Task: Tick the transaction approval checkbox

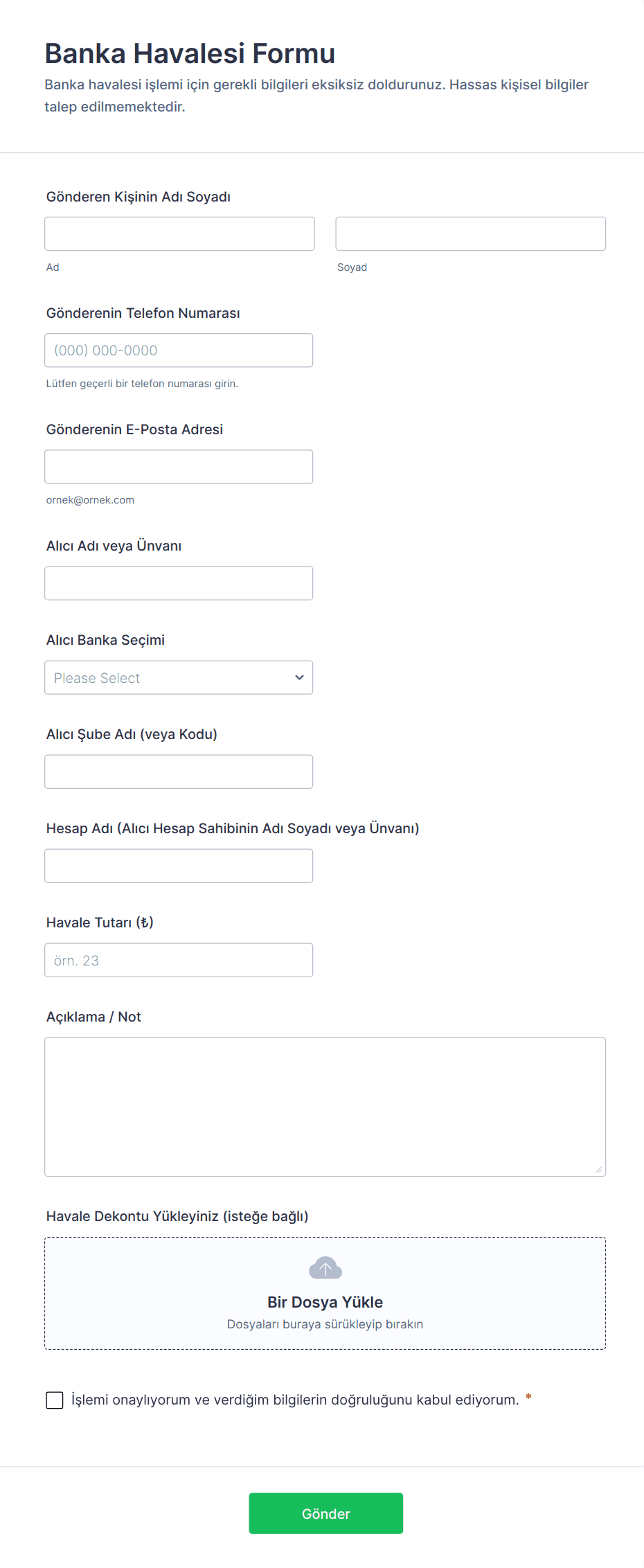Action: click(x=55, y=1400)
